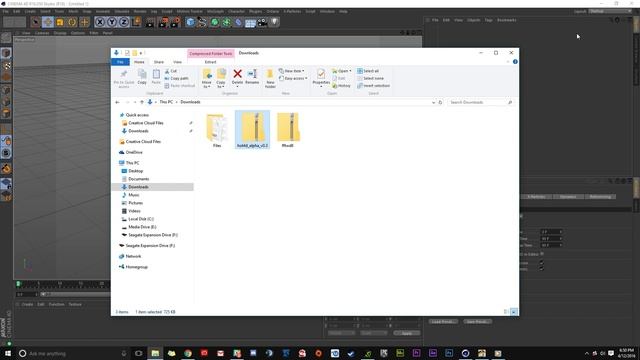Click the Explorer help question mark icon

515,62
